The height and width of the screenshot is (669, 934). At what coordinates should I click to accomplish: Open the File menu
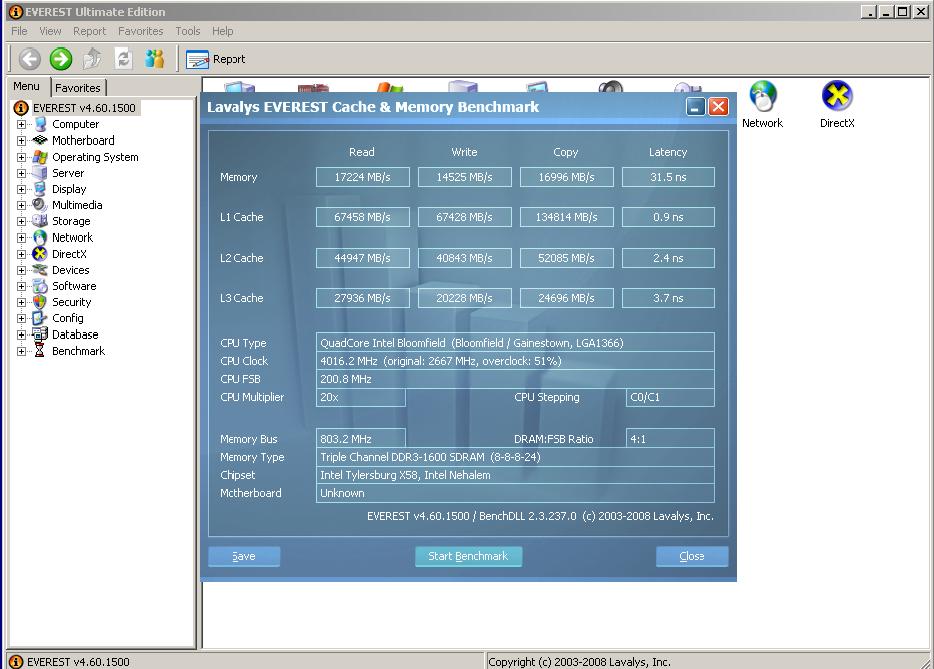click(19, 31)
